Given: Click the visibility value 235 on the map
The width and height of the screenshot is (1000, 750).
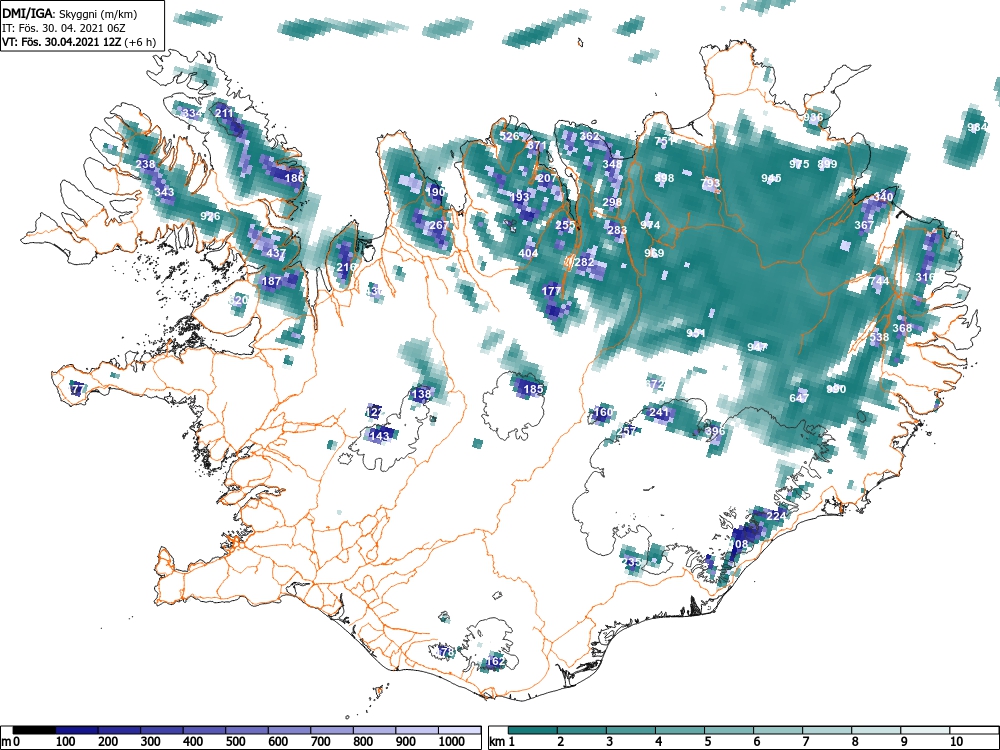Looking at the screenshot, I should pyautogui.click(x=631, y=562).
